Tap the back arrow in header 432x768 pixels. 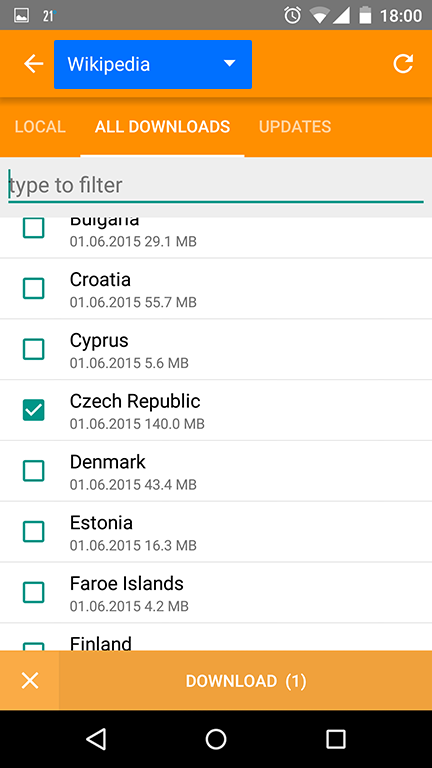click(x=34, y=64)
